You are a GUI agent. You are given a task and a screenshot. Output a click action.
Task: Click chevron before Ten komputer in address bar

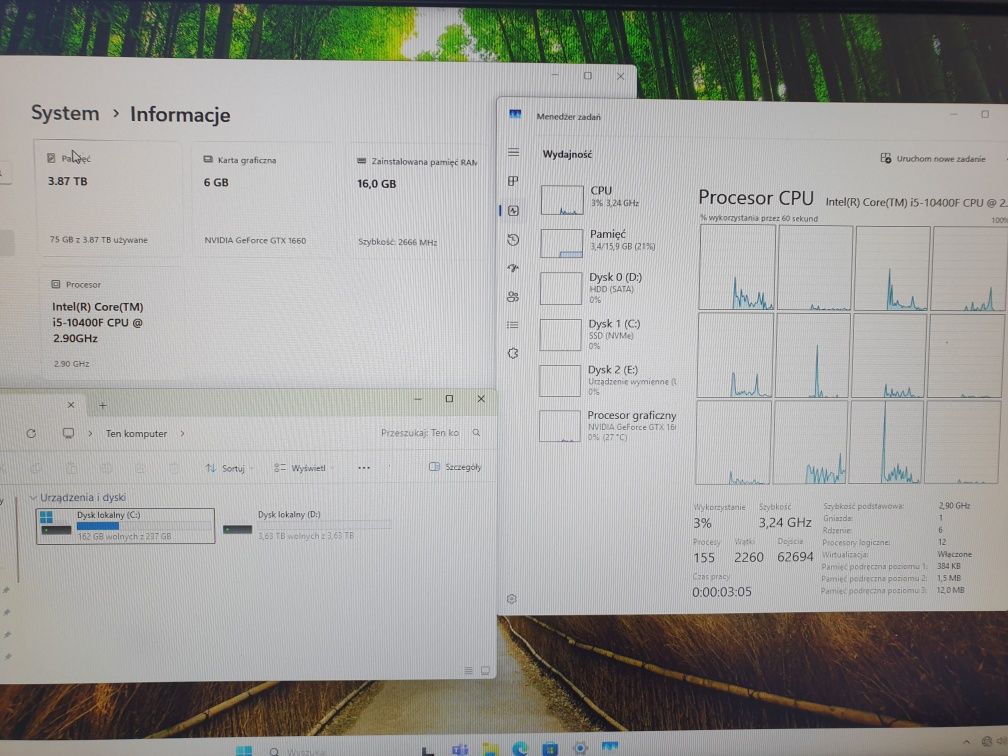(x=90, y=433)
